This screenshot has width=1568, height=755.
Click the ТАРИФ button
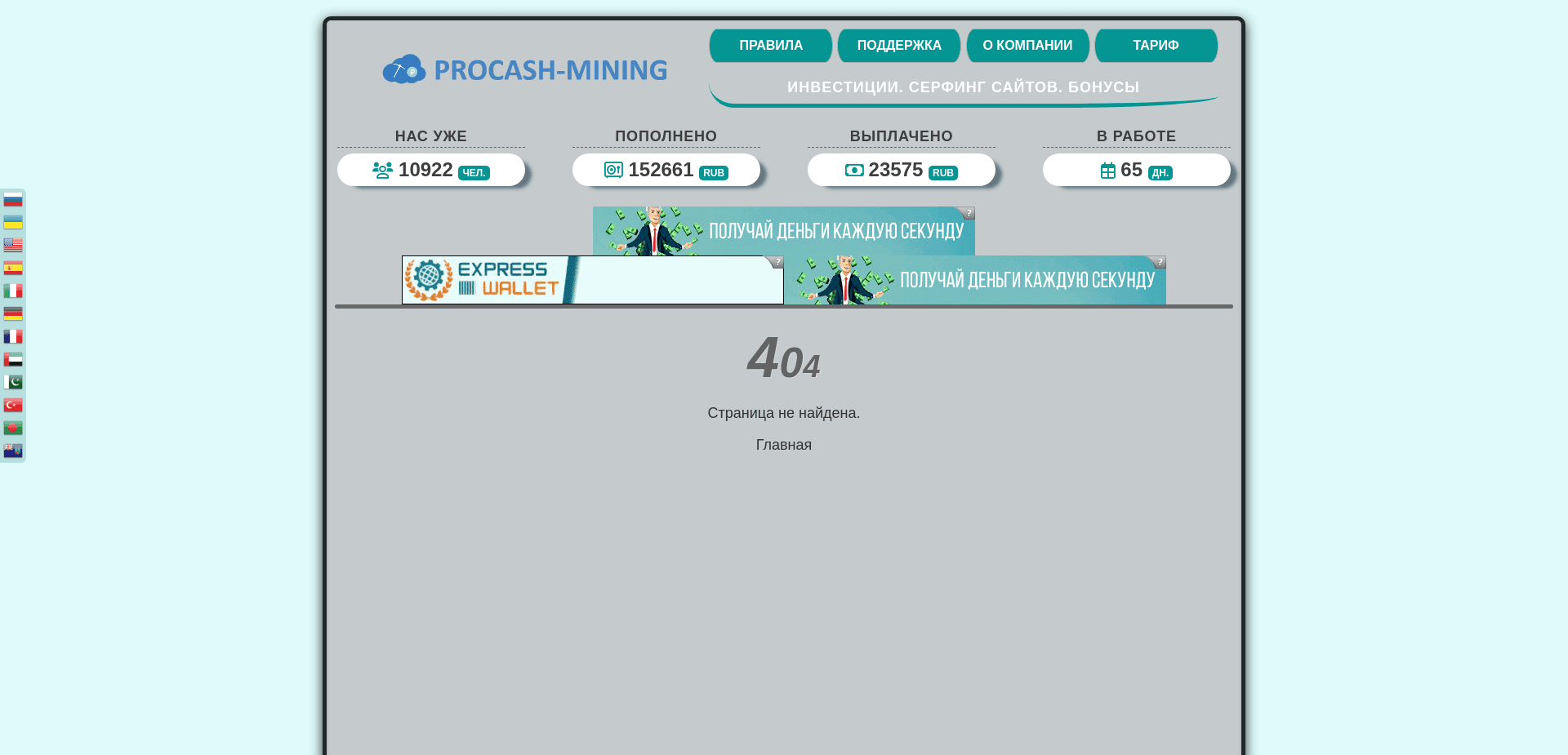[x=1156, y=45]
